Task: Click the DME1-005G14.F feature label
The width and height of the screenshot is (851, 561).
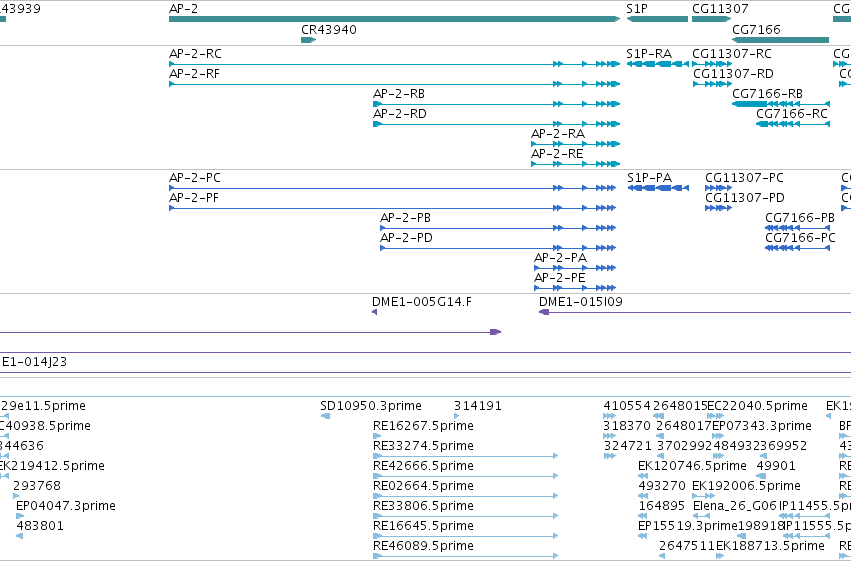Action: (422, 302)
